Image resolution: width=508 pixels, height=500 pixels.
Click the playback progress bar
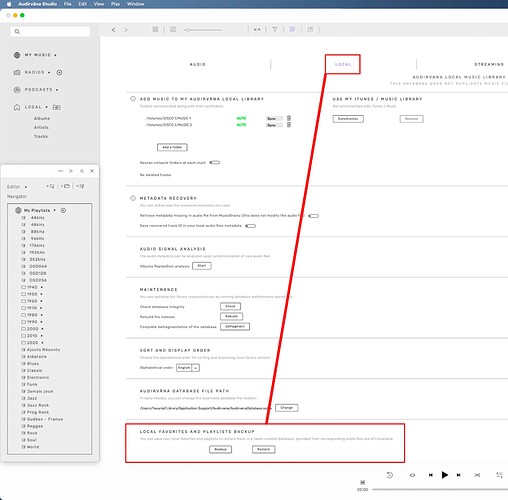(440, 489)
